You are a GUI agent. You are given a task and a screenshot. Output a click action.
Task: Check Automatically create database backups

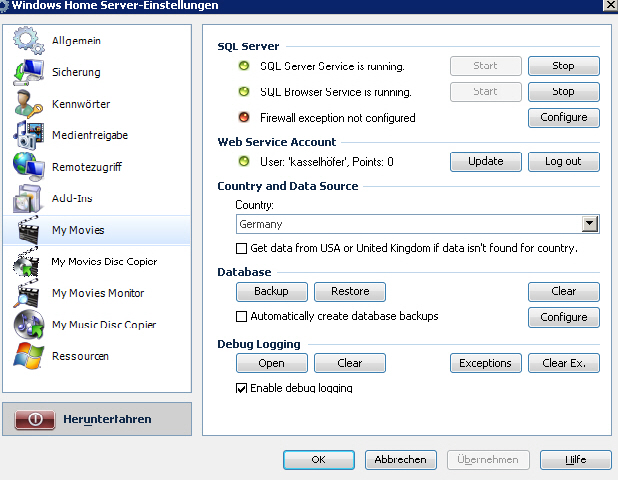tap(241, 316)
